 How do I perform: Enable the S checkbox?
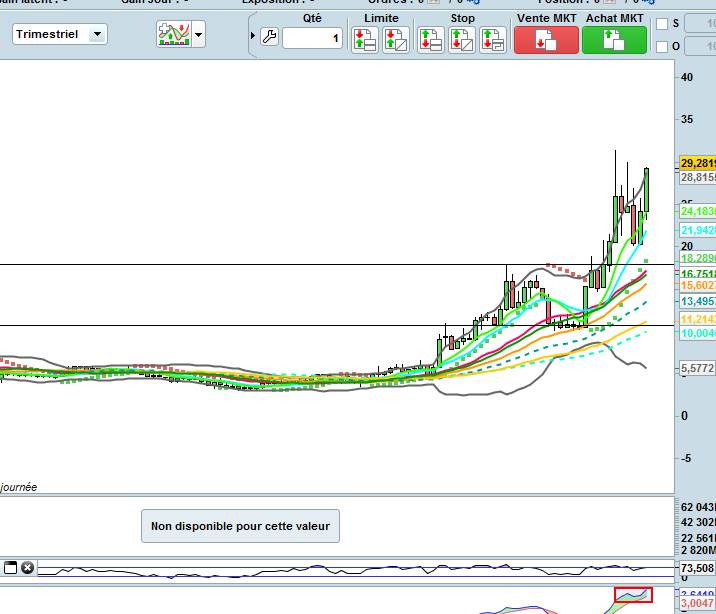click(x=662, y=24)
